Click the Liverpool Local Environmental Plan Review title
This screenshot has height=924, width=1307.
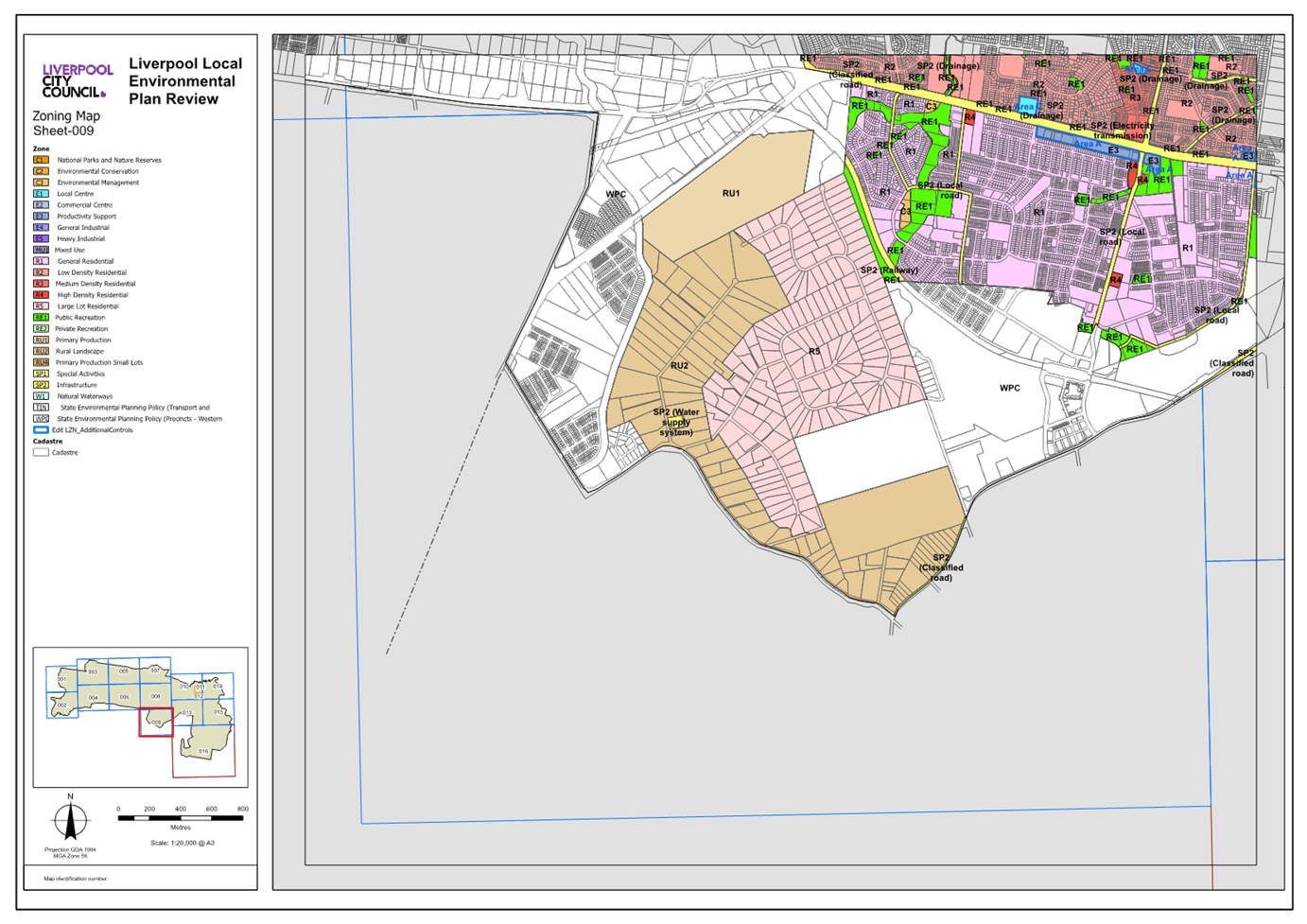coord(184,81)
